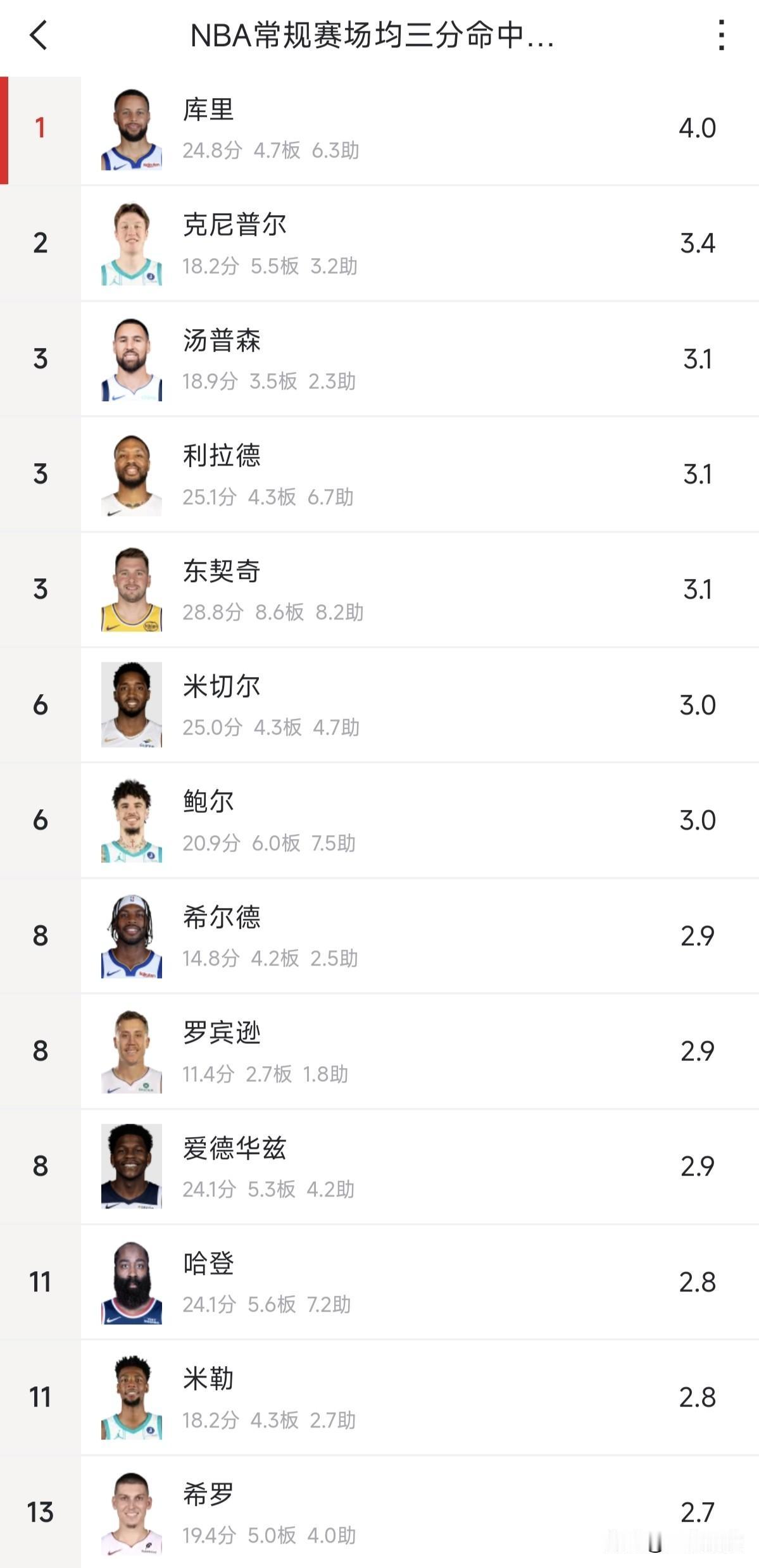
Task: Click the page title NBA常规赛场均三分命中
Action: coord(372,35)
